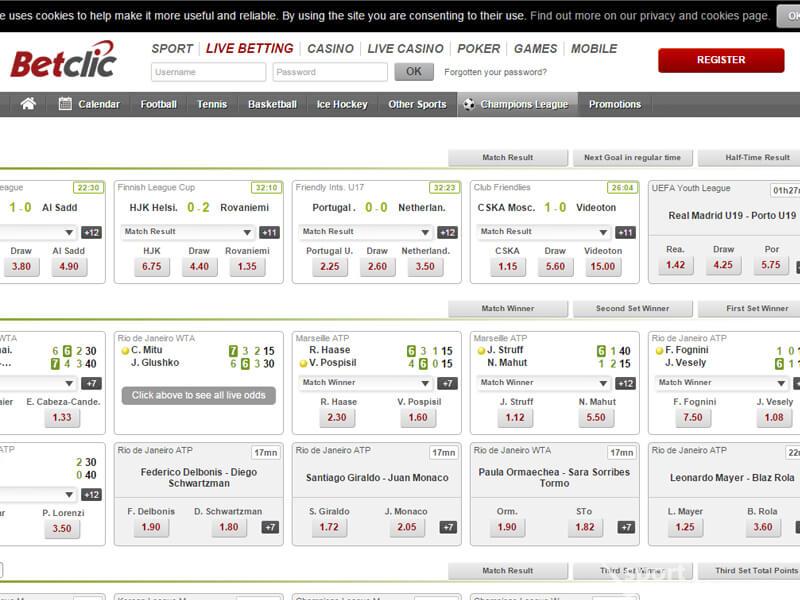Click the red REGISTER button

[721, 60]
